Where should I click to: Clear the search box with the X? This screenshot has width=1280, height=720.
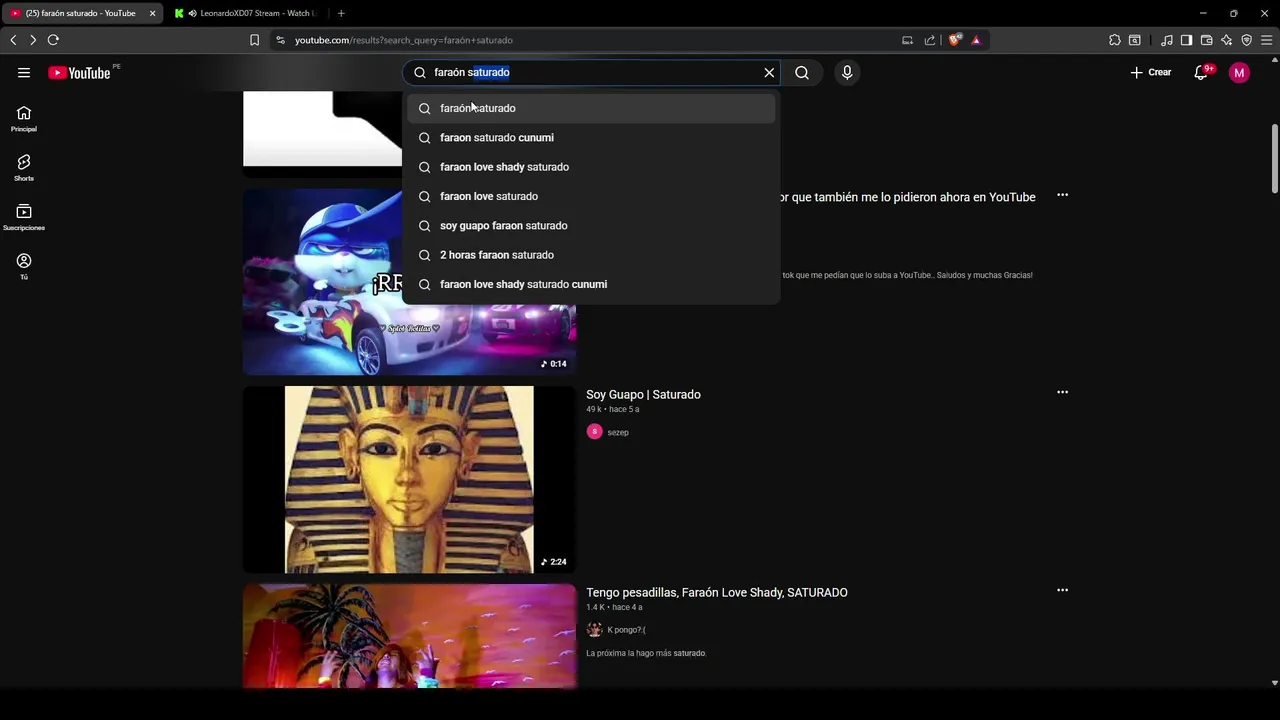click(769, 72)
